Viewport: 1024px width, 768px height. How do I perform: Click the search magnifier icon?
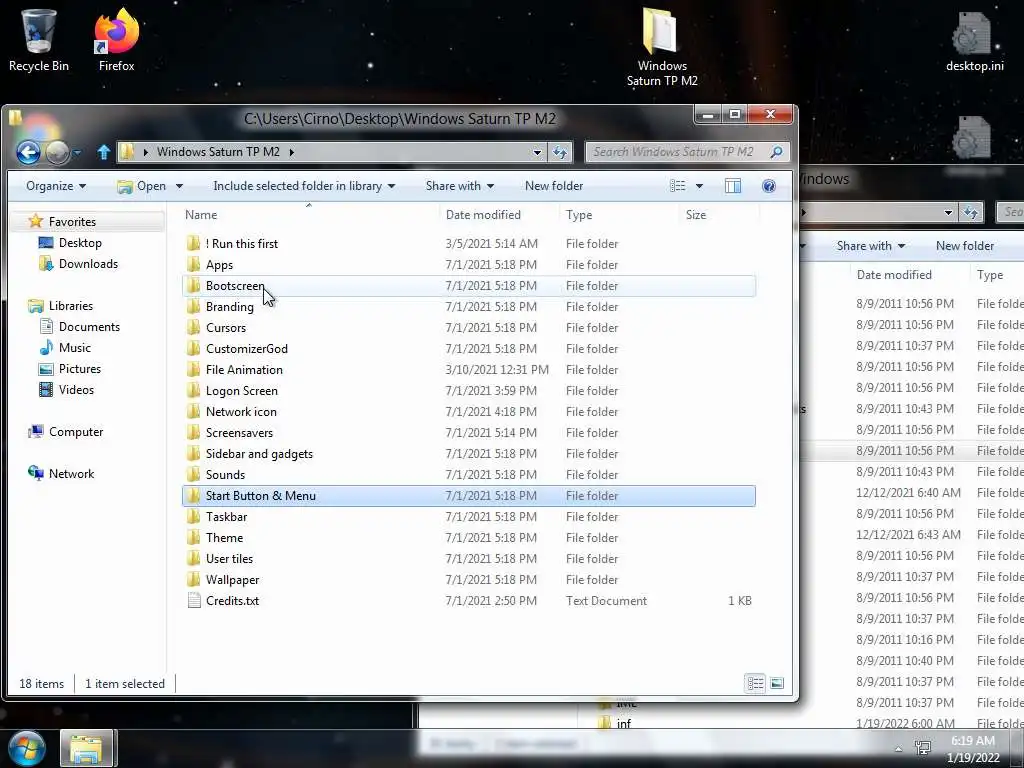coord(776,152)
